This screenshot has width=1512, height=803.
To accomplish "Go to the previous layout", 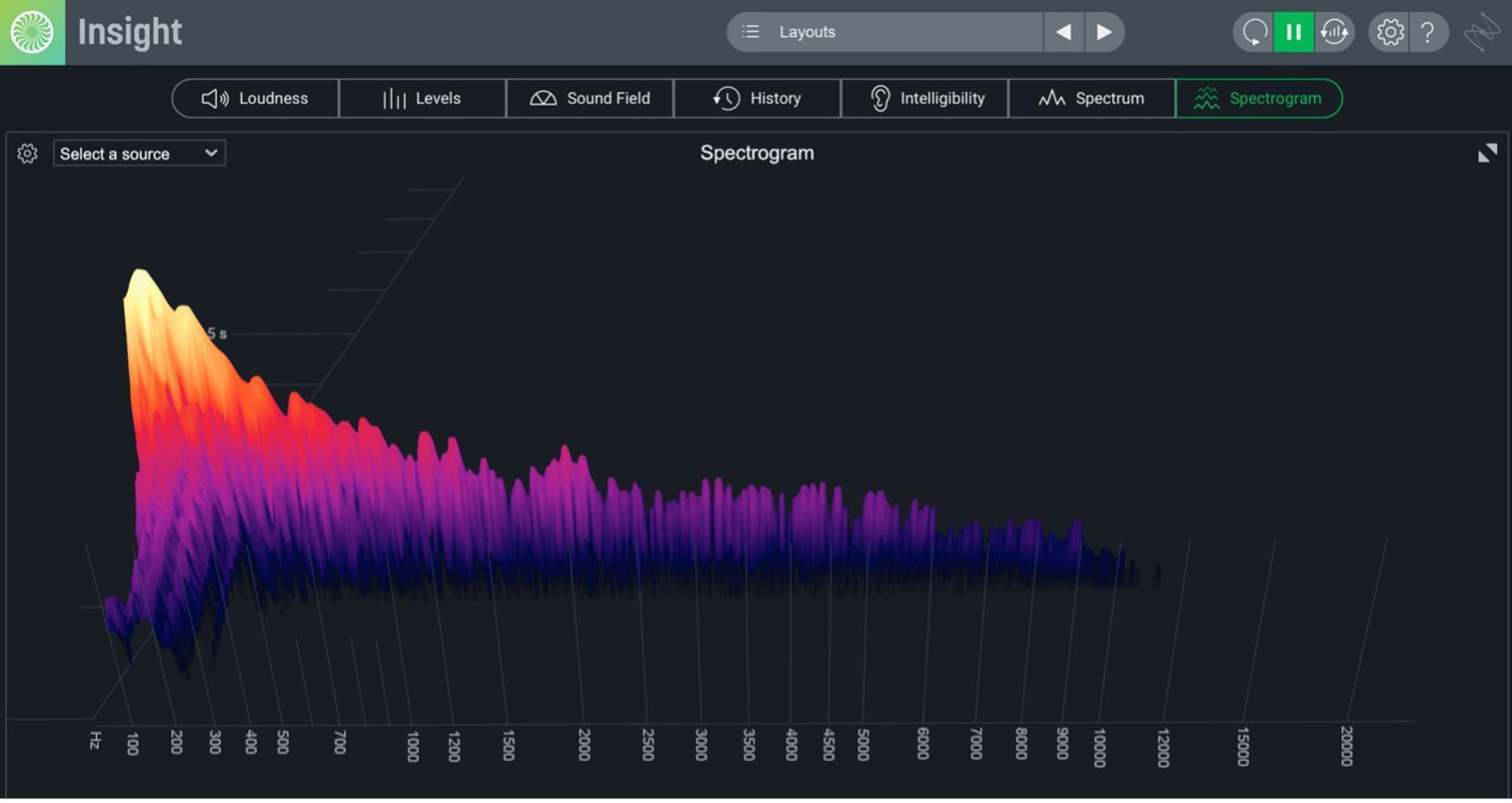I will click(x=1063, y=32).
